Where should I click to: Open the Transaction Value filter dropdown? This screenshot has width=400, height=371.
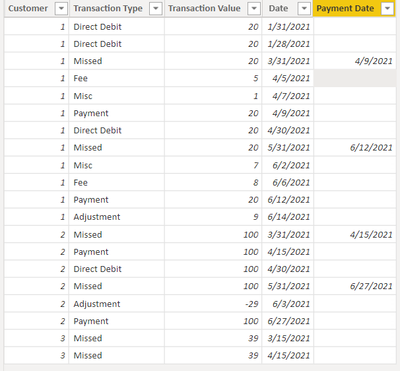pos(254,9)
